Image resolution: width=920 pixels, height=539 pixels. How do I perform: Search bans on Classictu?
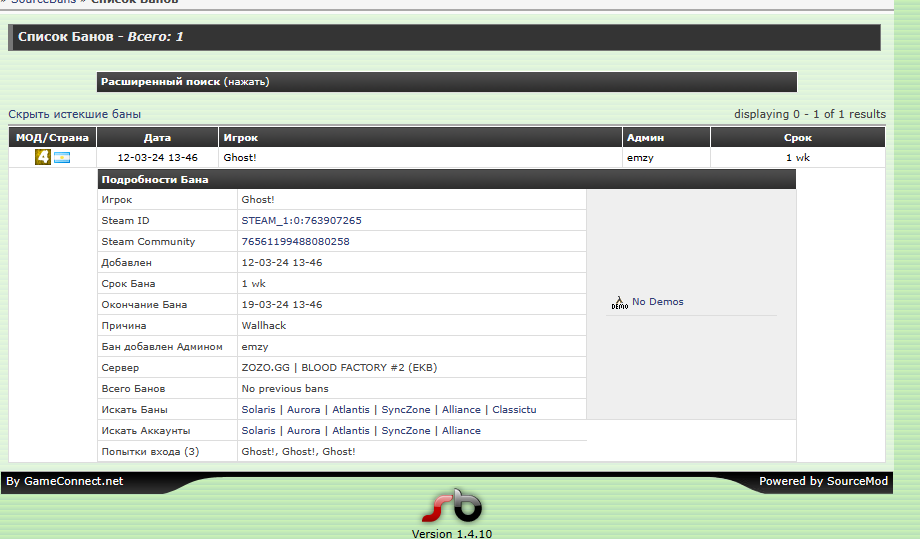tap(514, 410)
